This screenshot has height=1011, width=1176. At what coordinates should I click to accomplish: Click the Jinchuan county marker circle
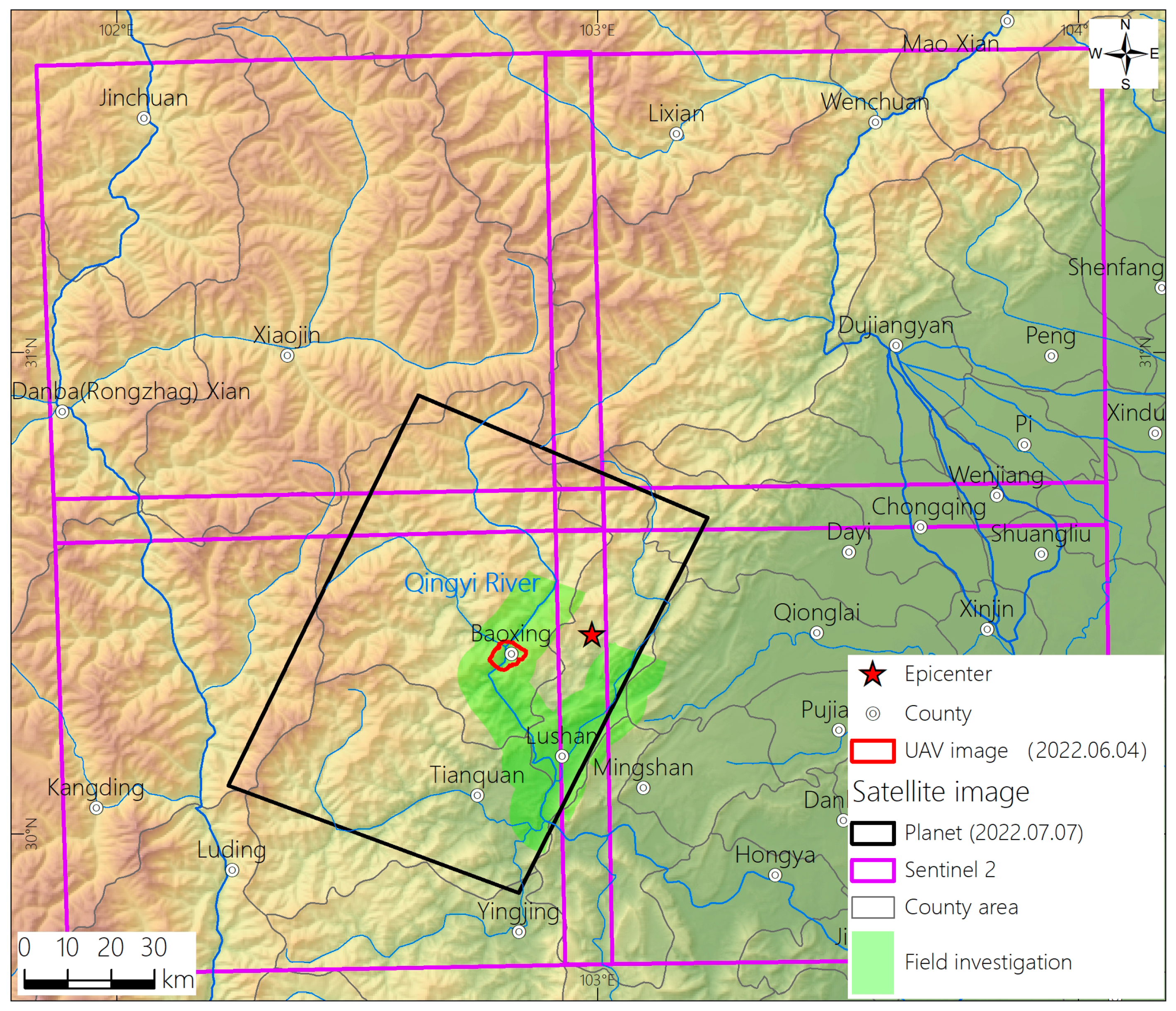pyautogui.click(x=144, y=118)
